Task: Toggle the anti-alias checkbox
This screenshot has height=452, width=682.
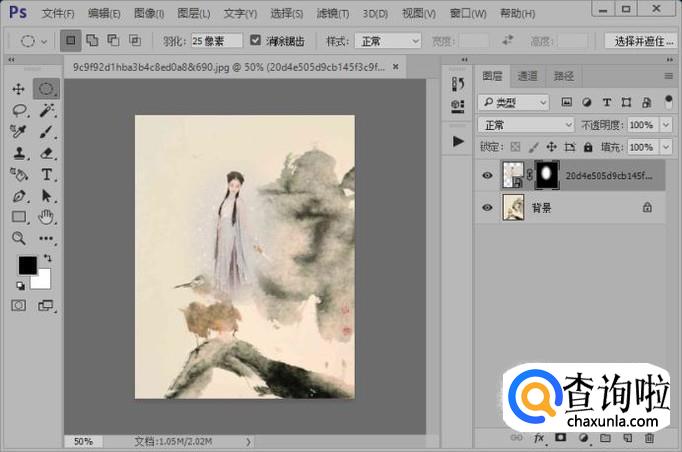Action: point(256,41)
